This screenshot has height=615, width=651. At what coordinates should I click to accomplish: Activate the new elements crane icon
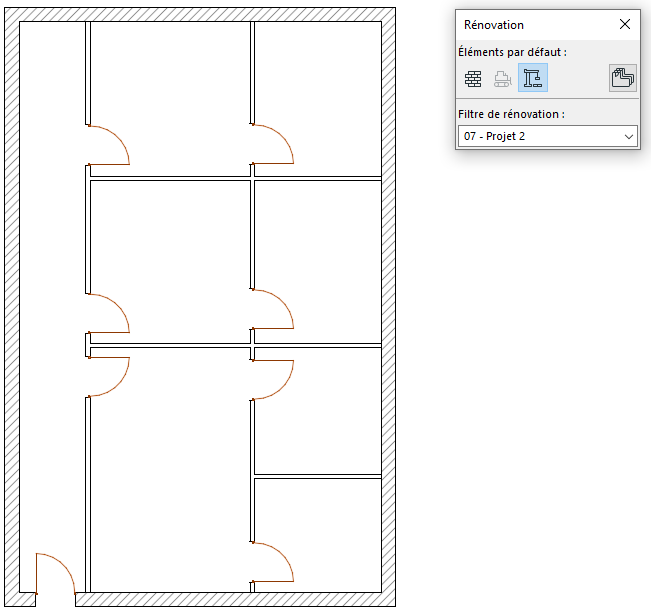click(533, 78)
